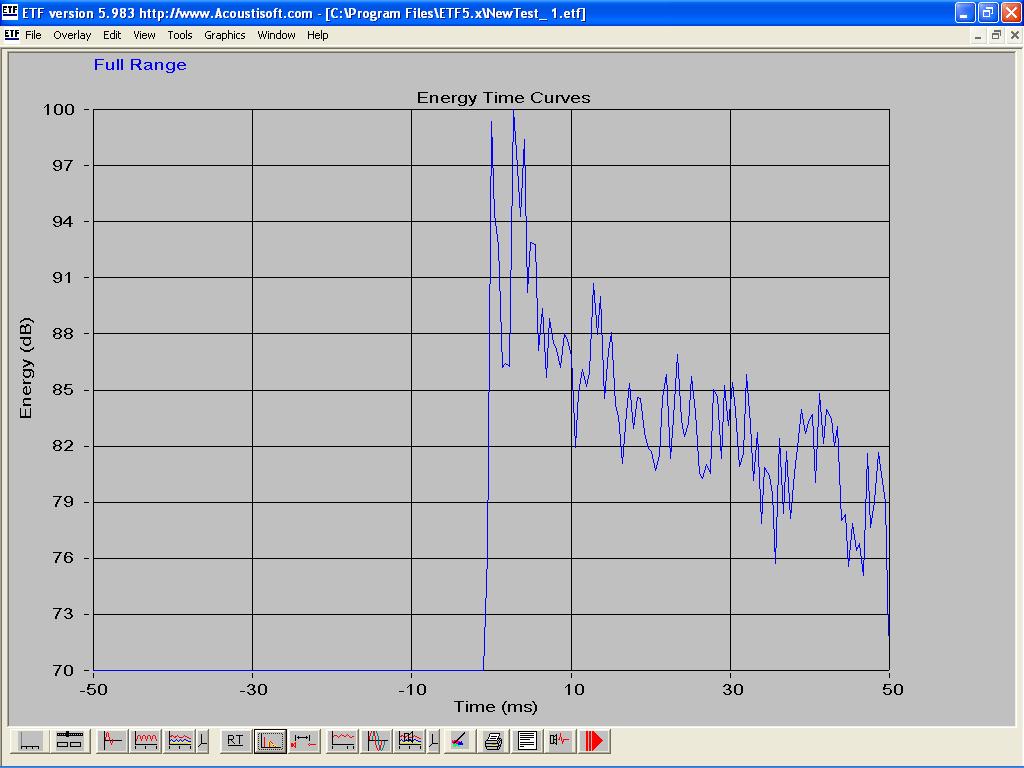Viewport: 1024px width, 768px height.
Task: Open the Tools menu
Action: (180, 35)
